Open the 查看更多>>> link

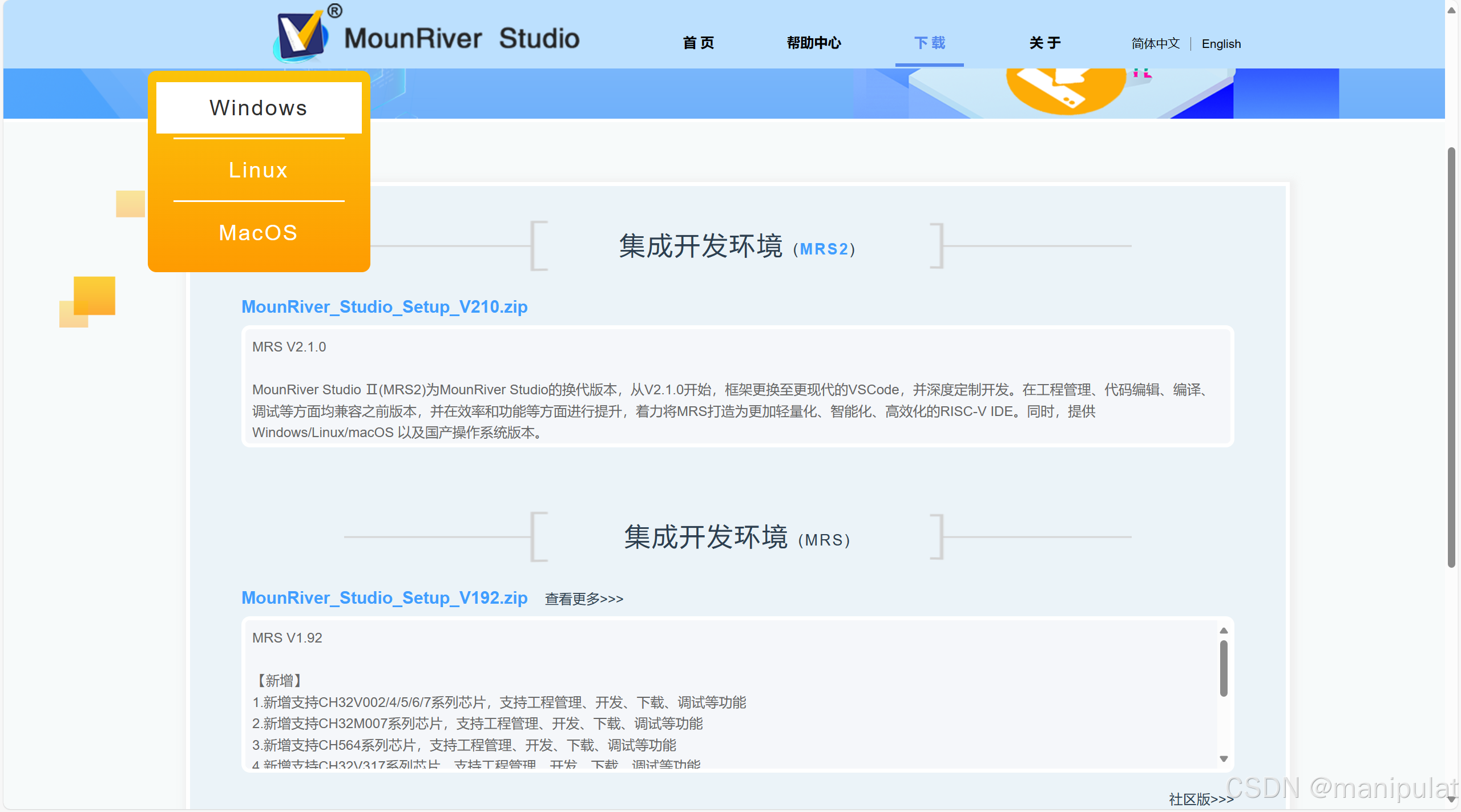tap(584, 599)
